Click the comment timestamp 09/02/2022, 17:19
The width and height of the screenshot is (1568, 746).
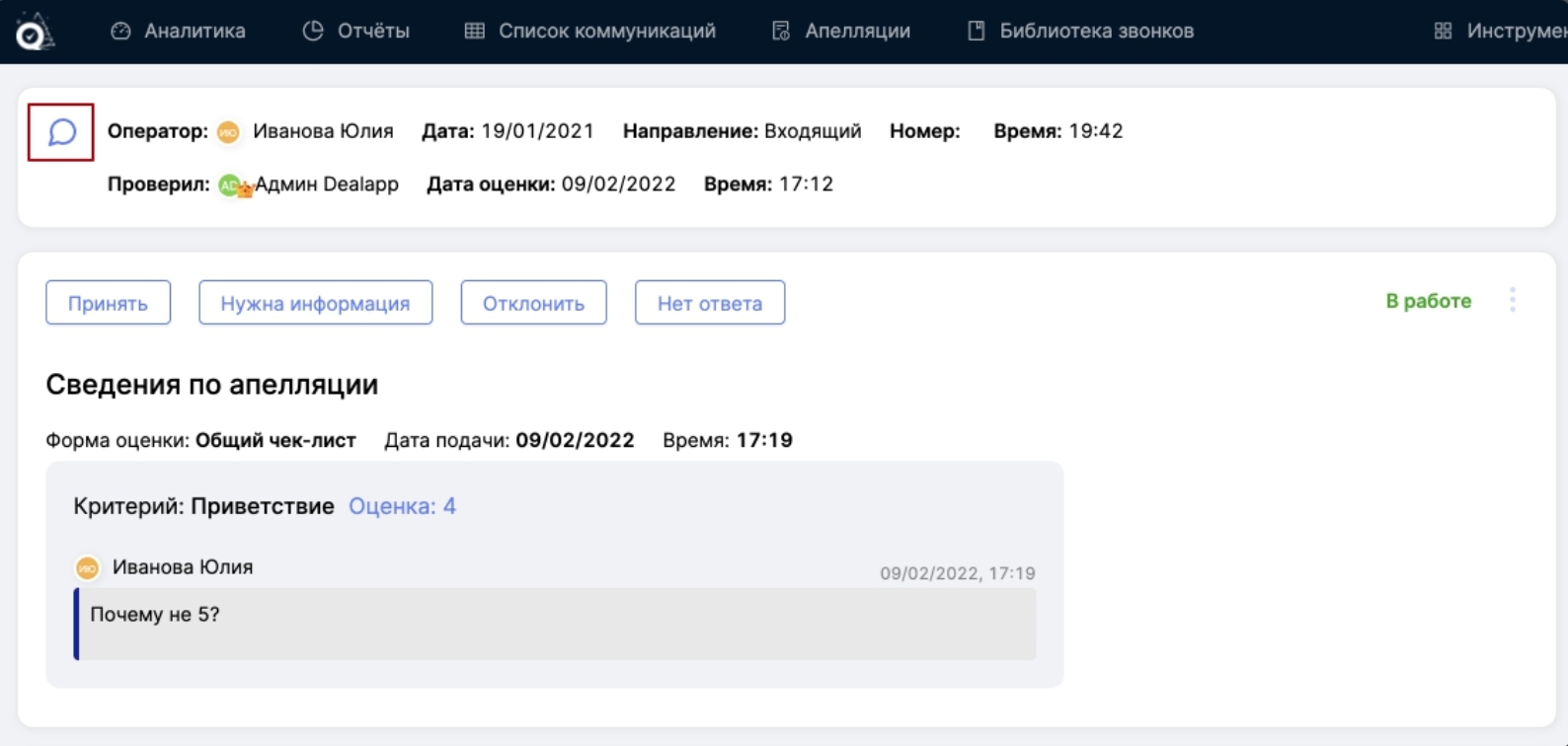[x=957, y=573]
